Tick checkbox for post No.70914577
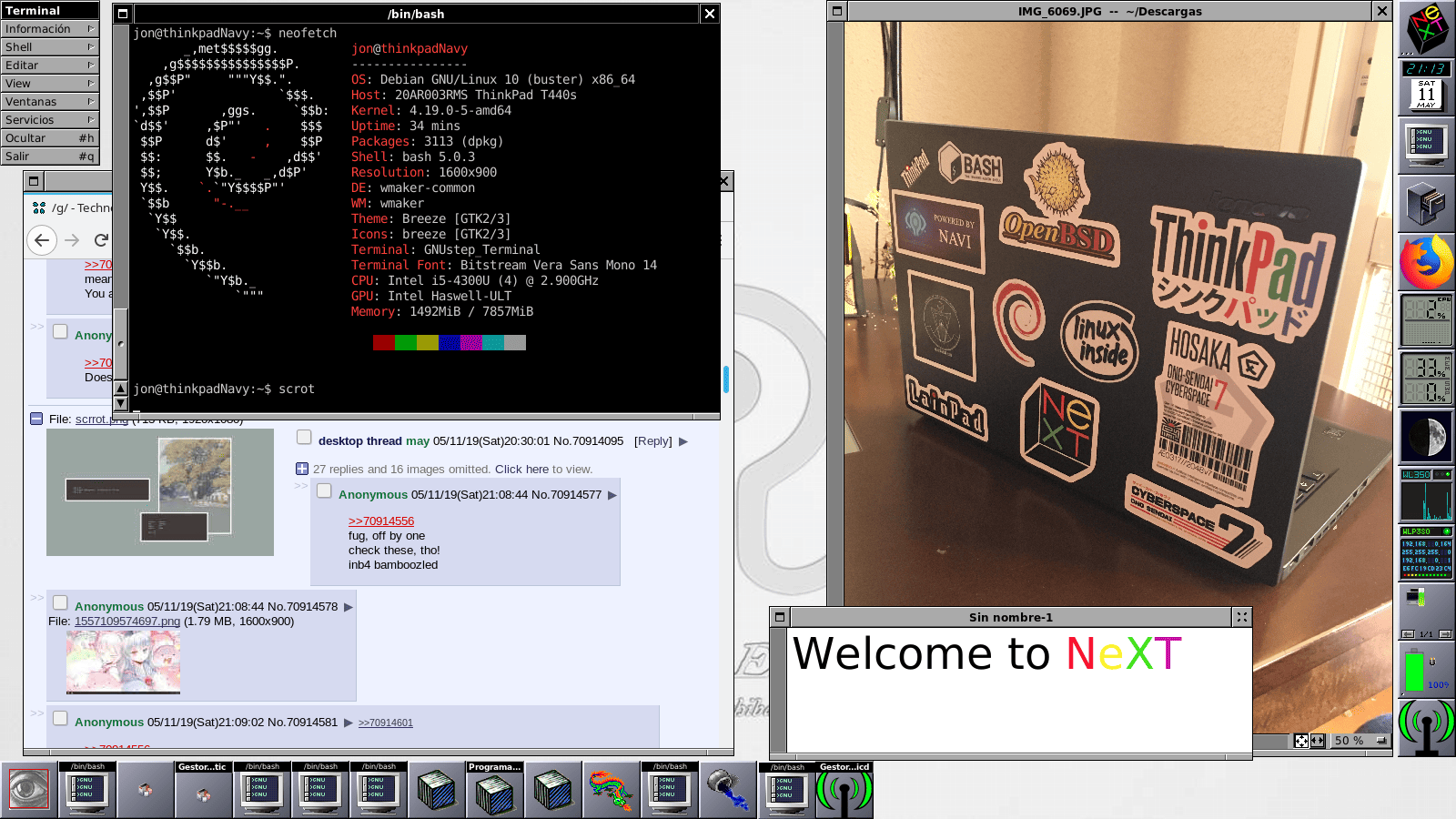 point(324,491)
